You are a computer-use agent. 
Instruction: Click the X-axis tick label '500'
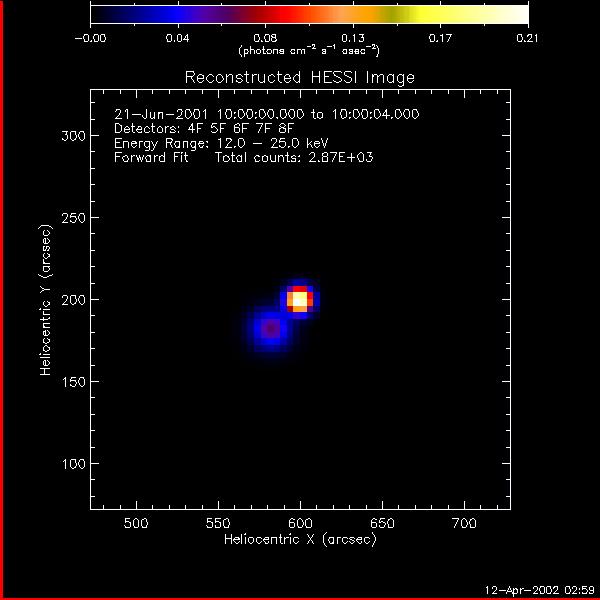click(x=136, y=523)
